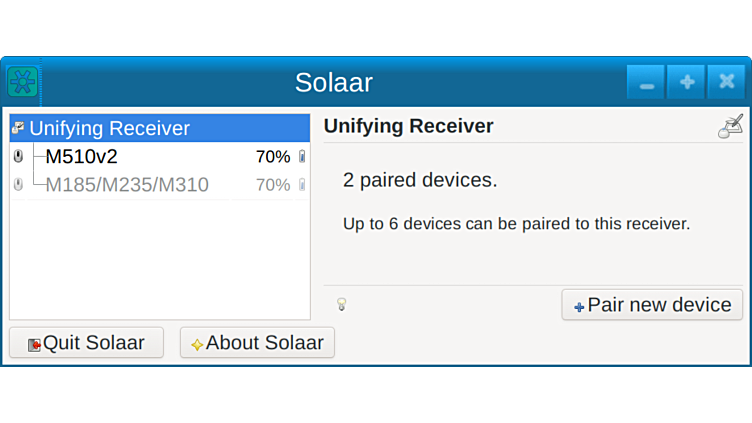Image resolution: width=752 pixels, height=423 pixels.
Task: Click the Unifying Receiver panel heading
Action: click(x=408, y=126)
